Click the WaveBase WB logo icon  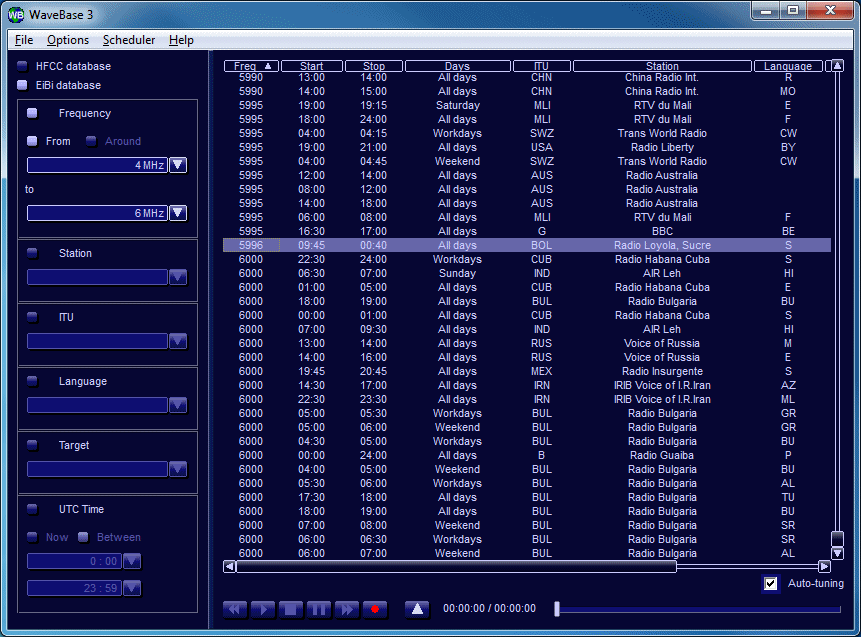point(16,13)
